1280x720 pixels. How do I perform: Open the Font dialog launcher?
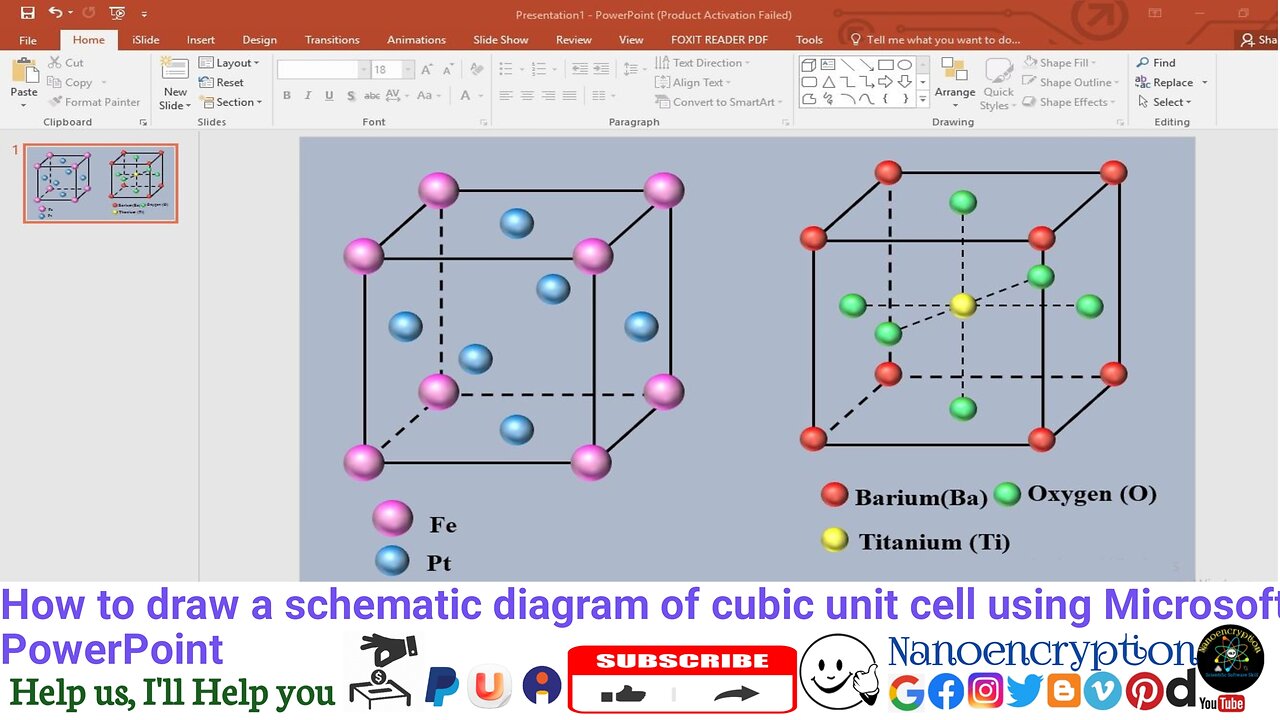[484, 122]
